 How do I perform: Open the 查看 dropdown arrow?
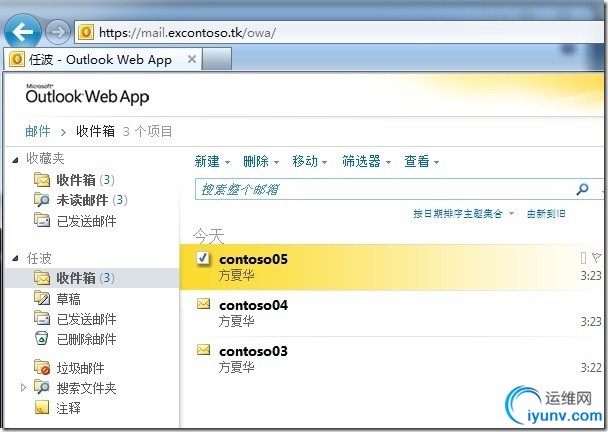[437, 162]
